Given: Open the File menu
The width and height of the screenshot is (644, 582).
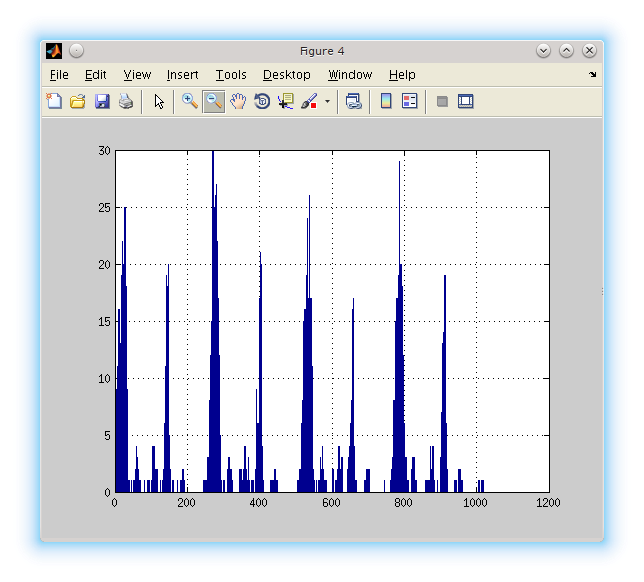Looking at the screenshot, I should pyautogui.click(x=59, y=75).
